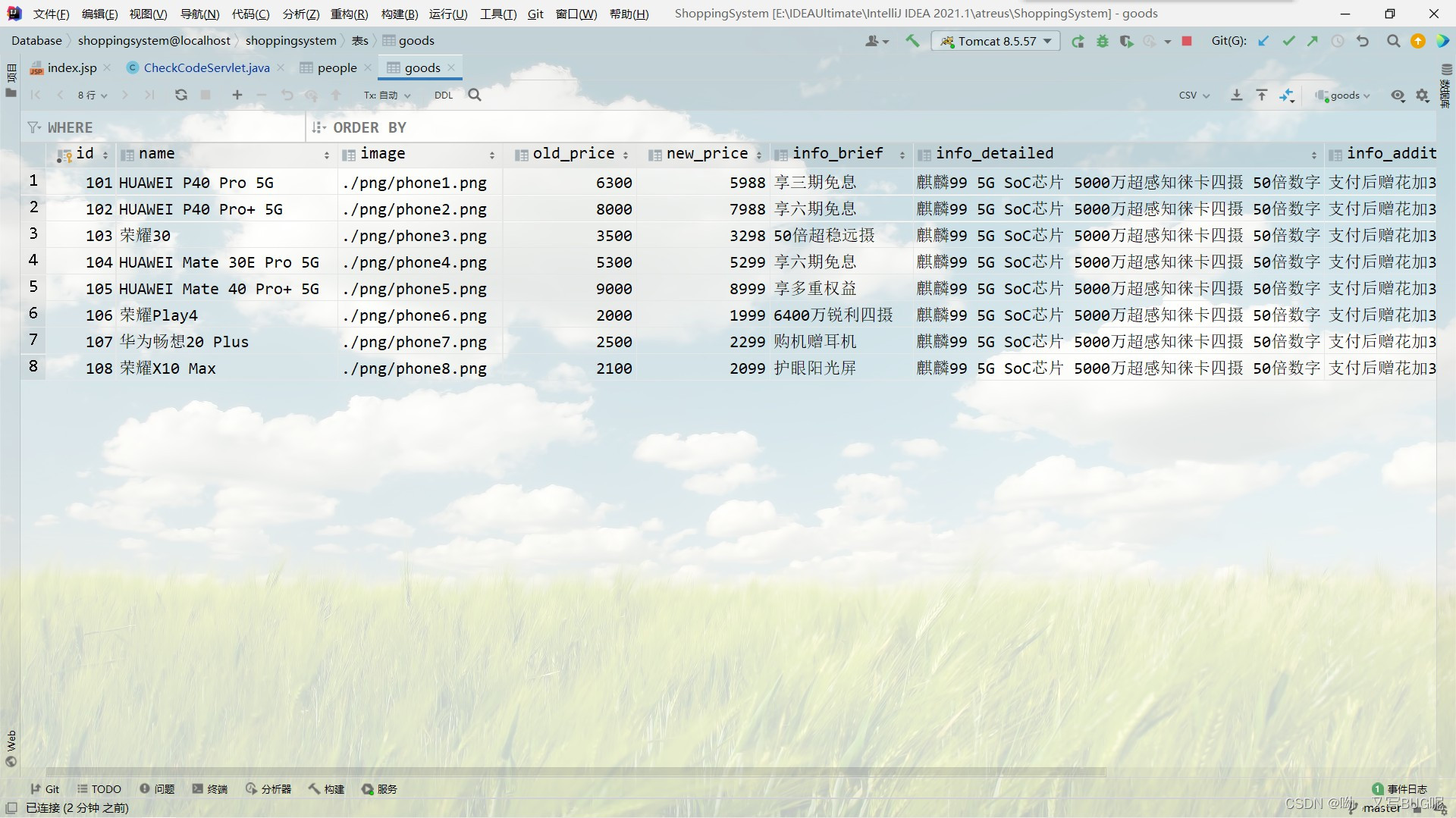Viewport: 1456px width, 818px height.
Task: Open the Project folder icon on left edge
Action: (x=11, y=92)
